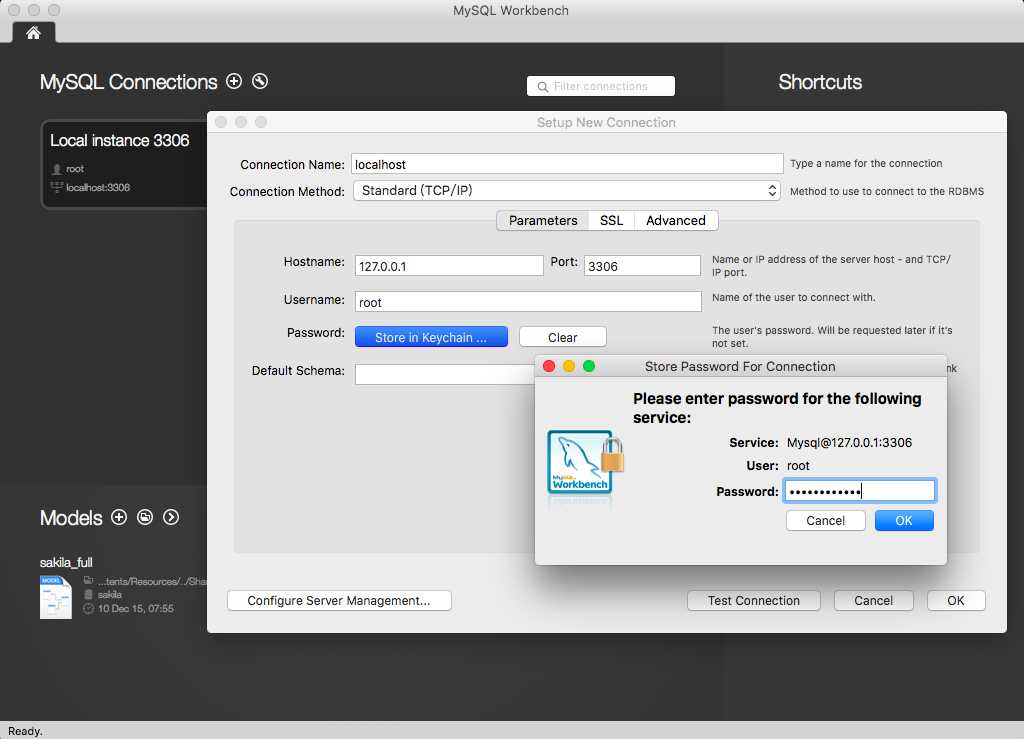Viewport: 1024px width, 739px height.
Task: Click the filter connections search icon
Action: [x=543, y=86]
